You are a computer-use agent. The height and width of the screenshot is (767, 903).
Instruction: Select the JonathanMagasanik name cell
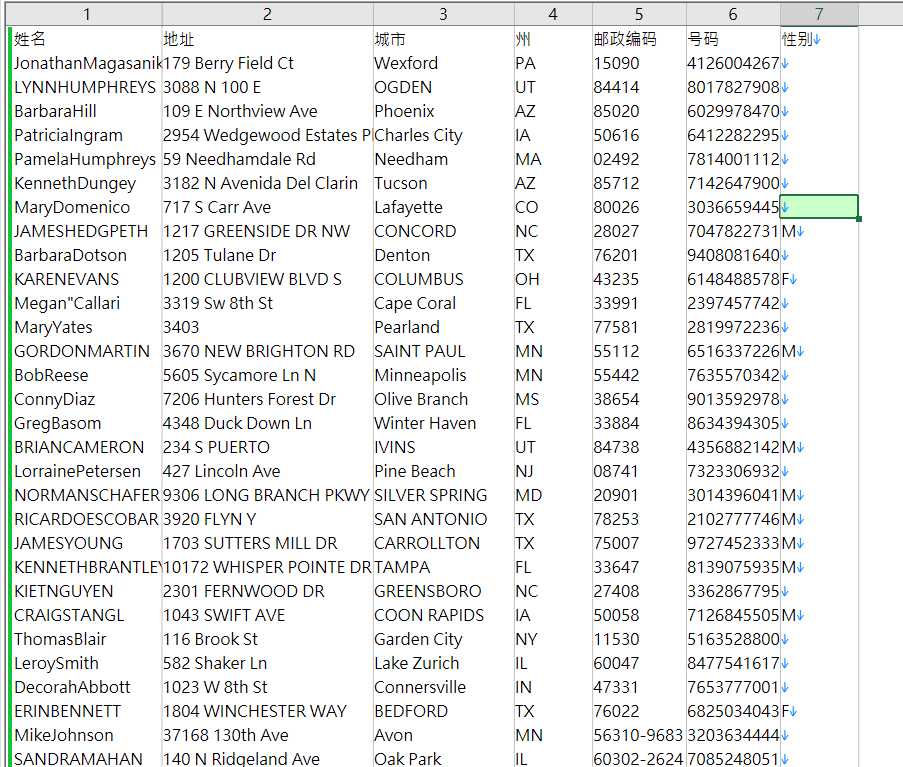click(x=86, y=63)
